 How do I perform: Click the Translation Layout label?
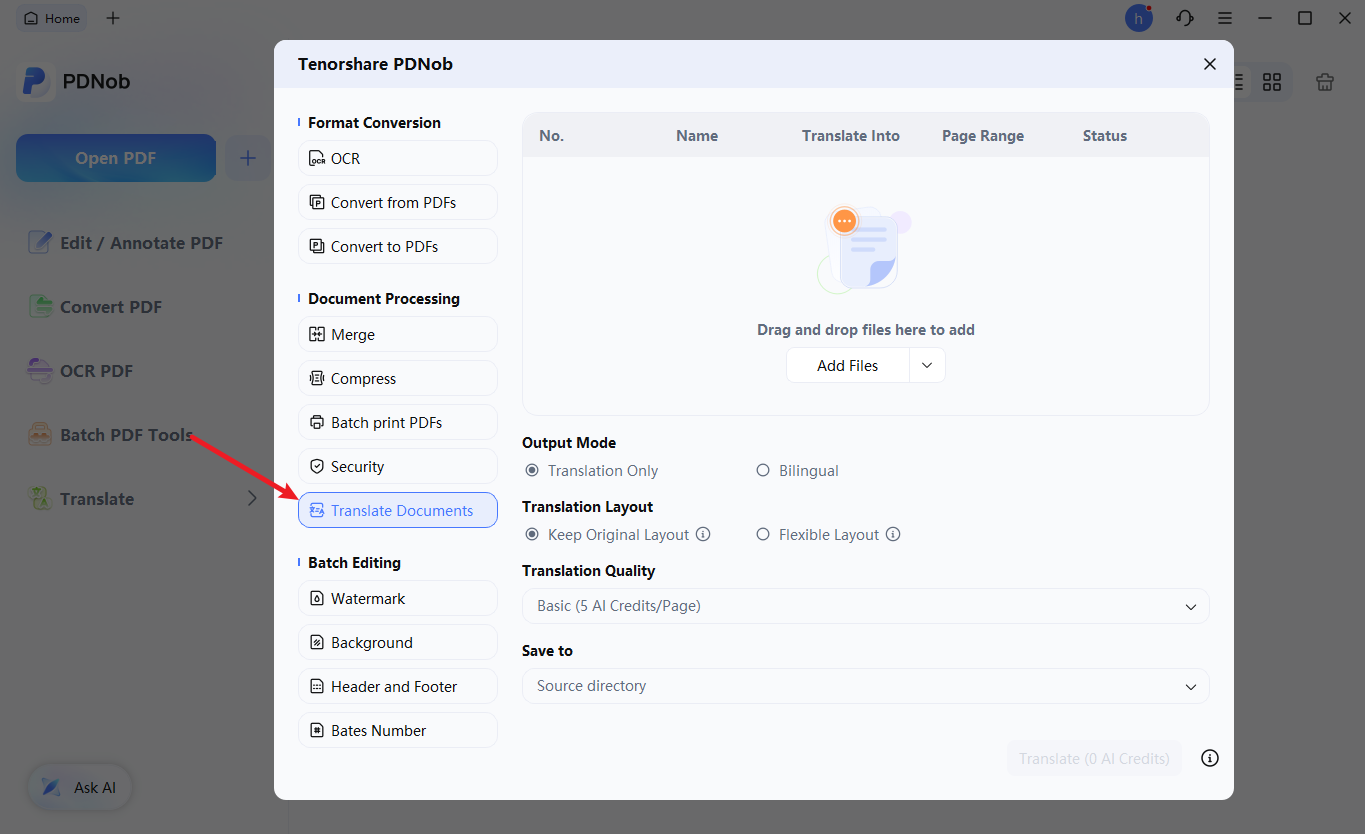click(588, 507)
